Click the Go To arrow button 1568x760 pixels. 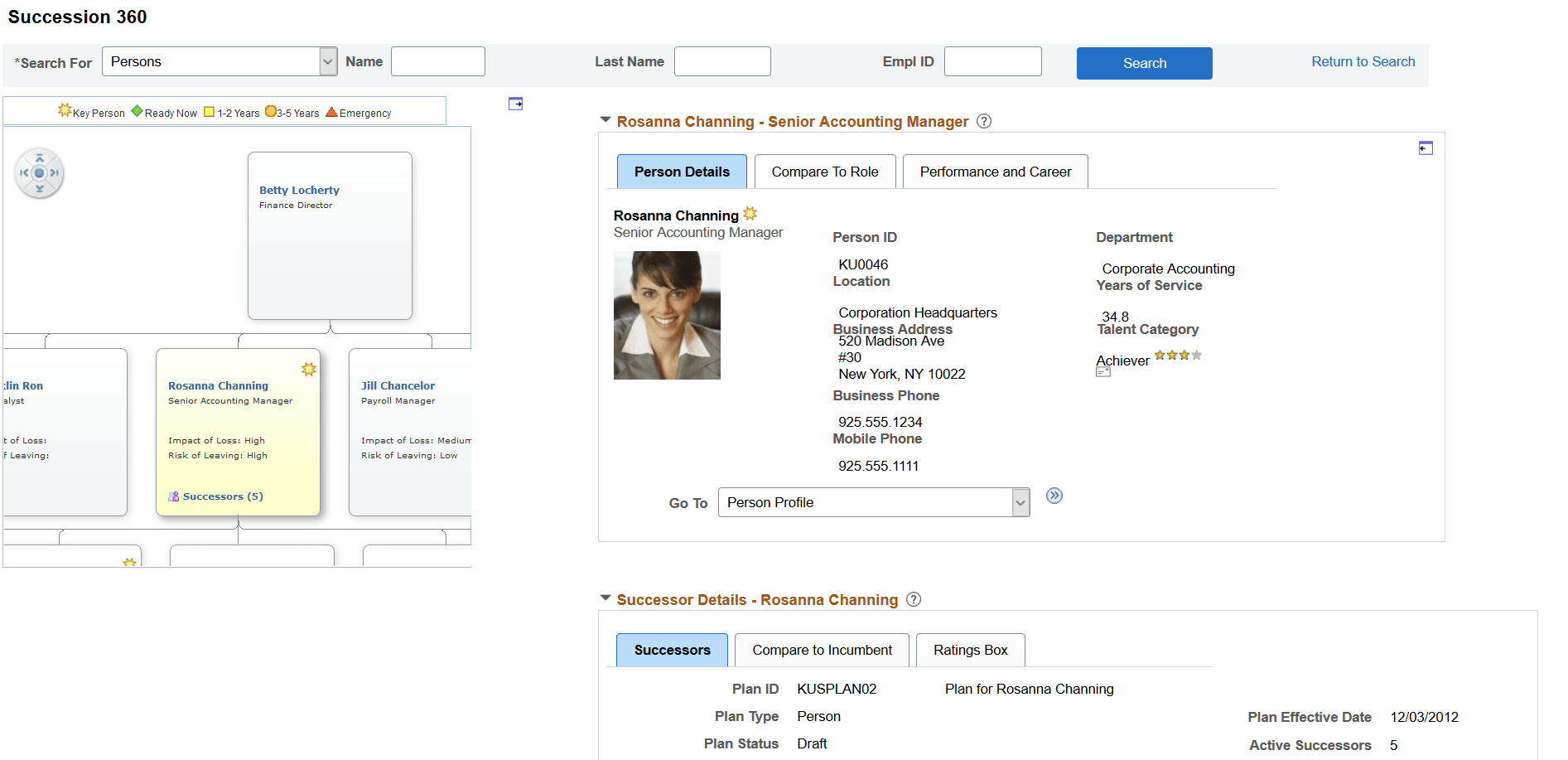(1054, 496)
